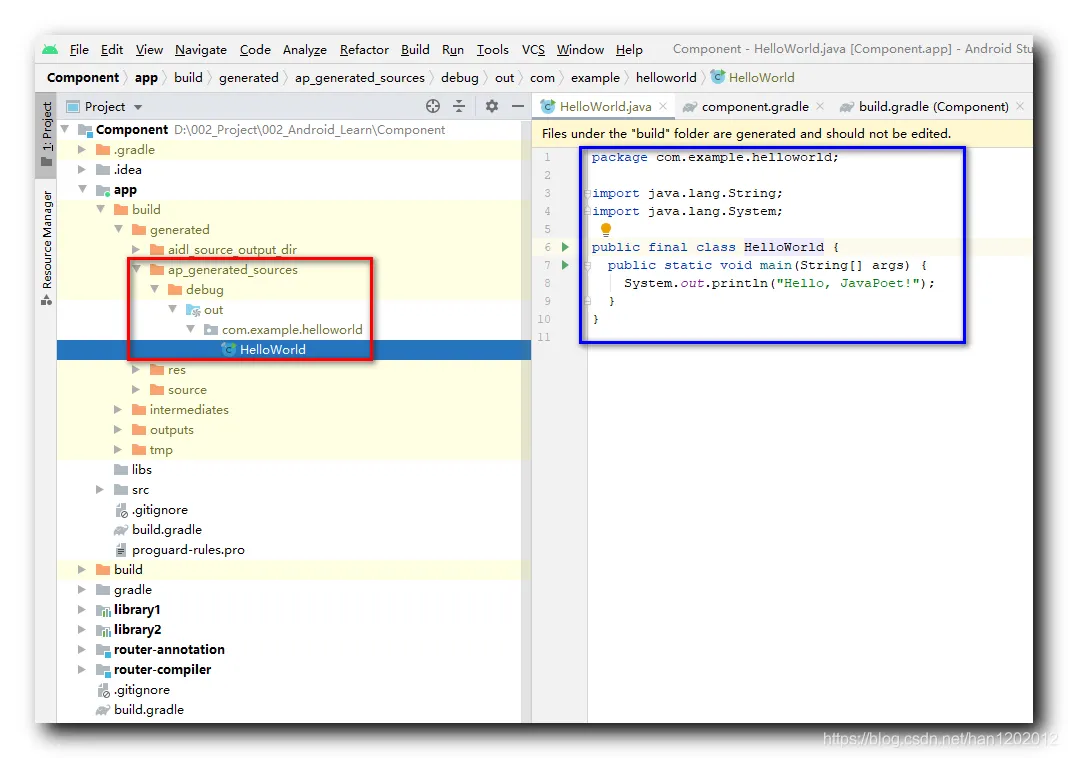Switch to component.gradle tab
The width and height of the screenshot is (1068, 758).
tap(755, 106)
